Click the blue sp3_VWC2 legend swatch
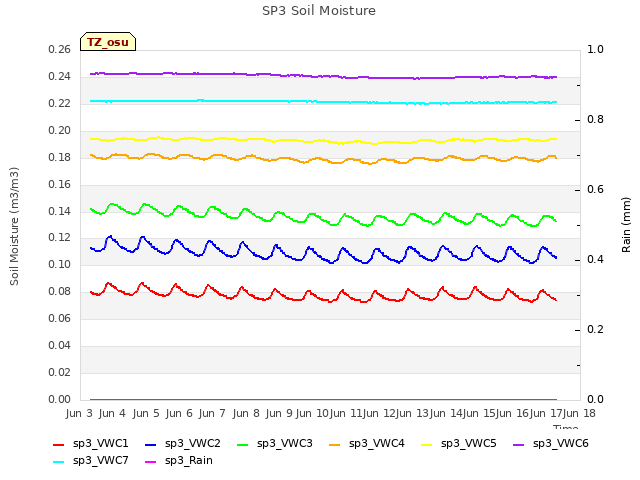The width and height of the screenshot is (640, 480). 151,445
